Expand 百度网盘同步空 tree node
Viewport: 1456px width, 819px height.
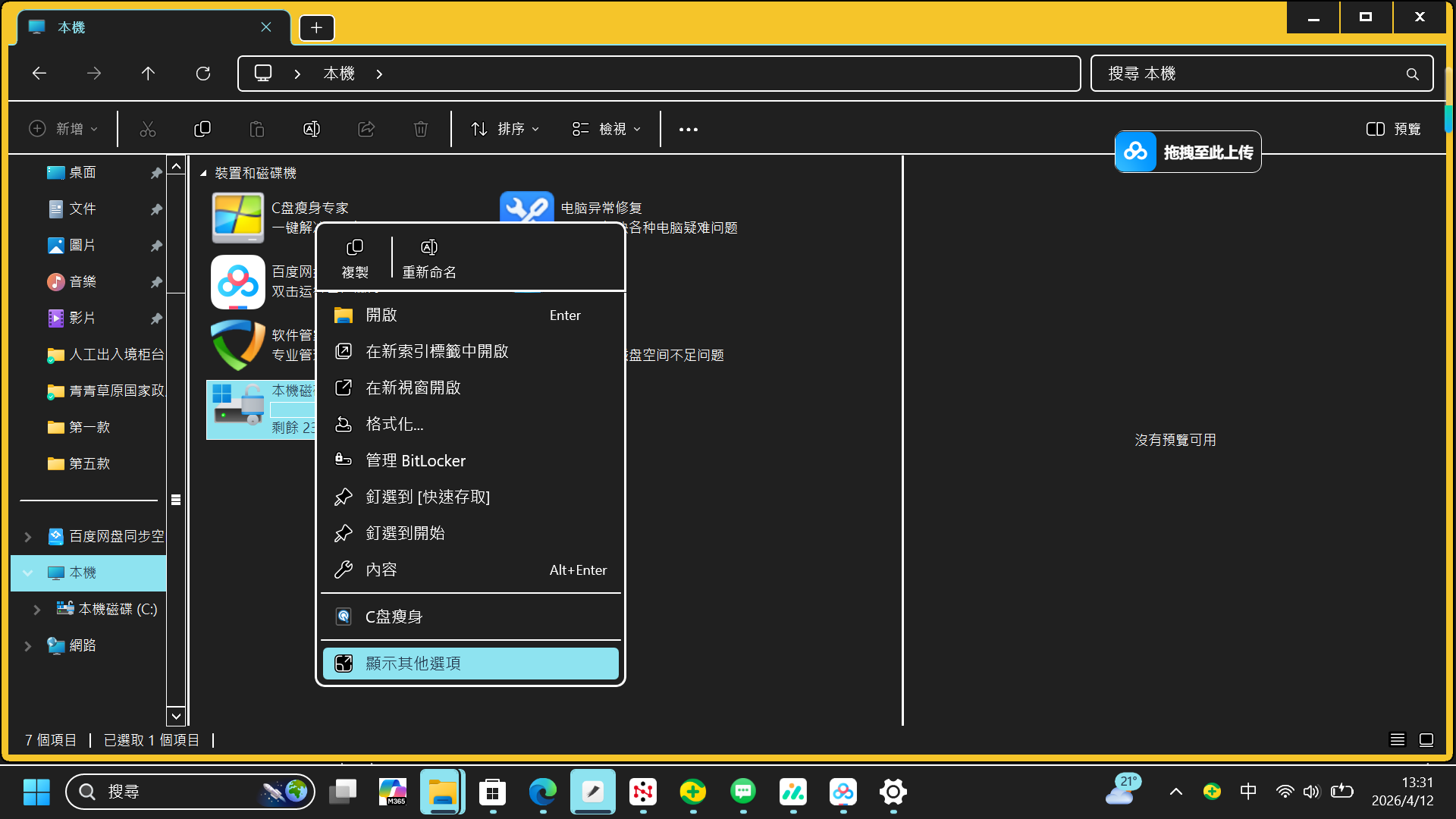[x=28, y=537]
